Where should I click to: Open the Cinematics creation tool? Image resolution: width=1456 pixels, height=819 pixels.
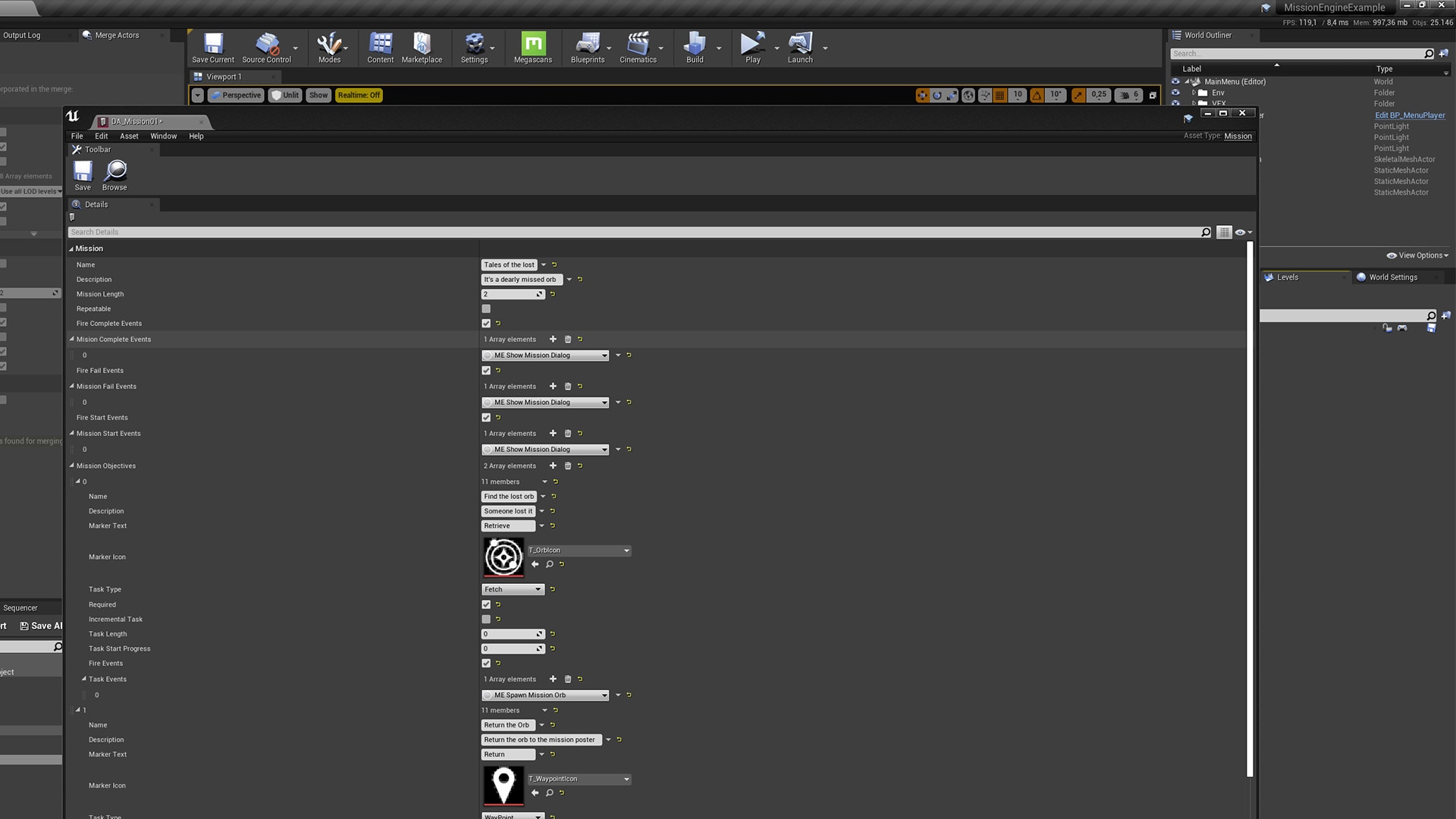(639, 47)
